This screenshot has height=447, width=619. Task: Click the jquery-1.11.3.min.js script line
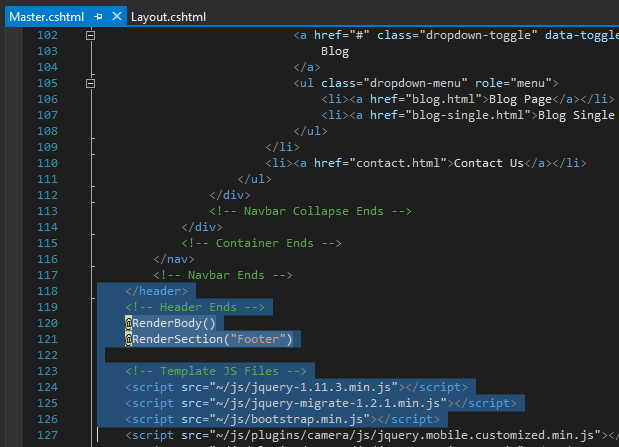coord(296,387)
